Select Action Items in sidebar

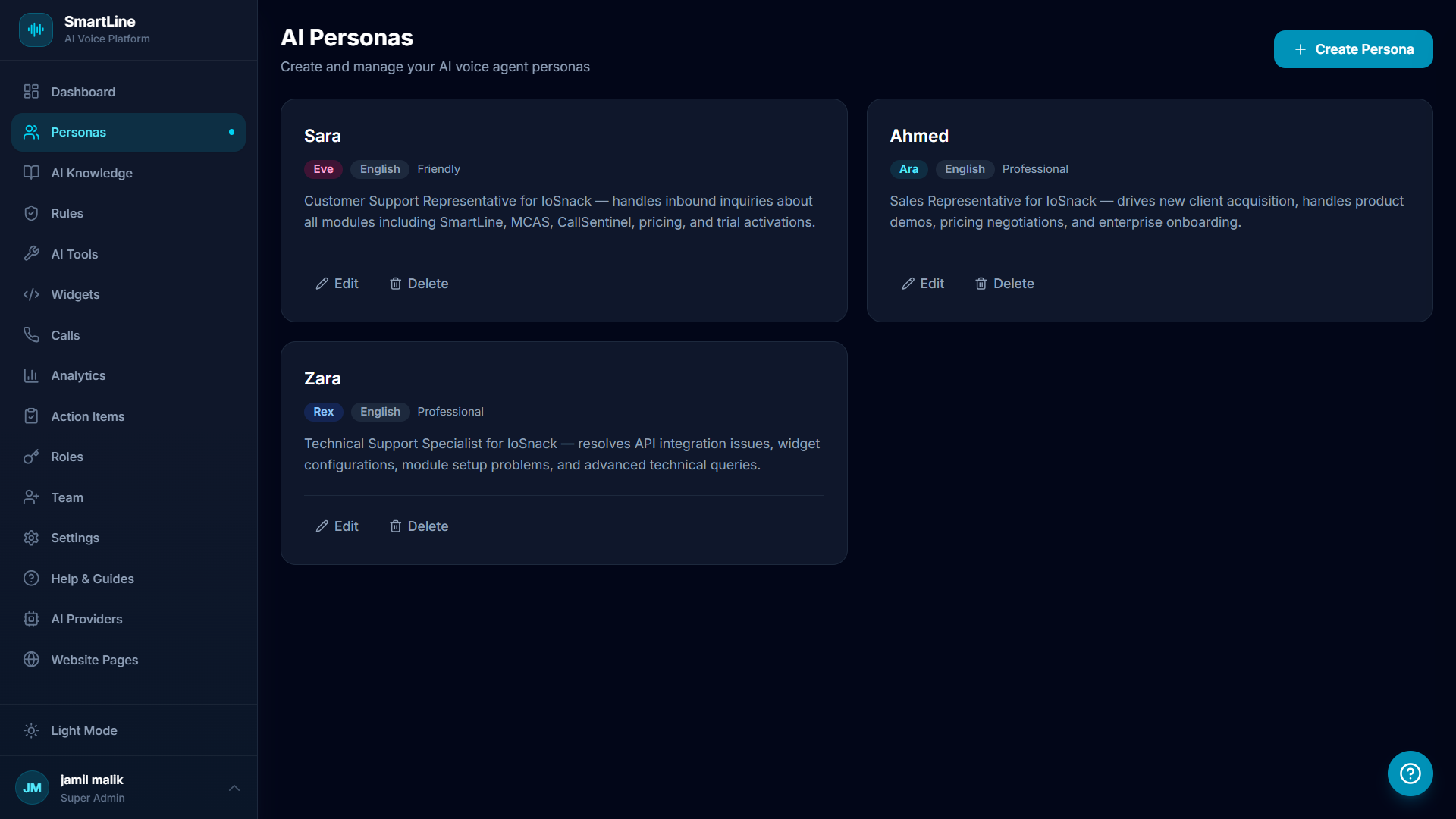(x=87, y=416)
